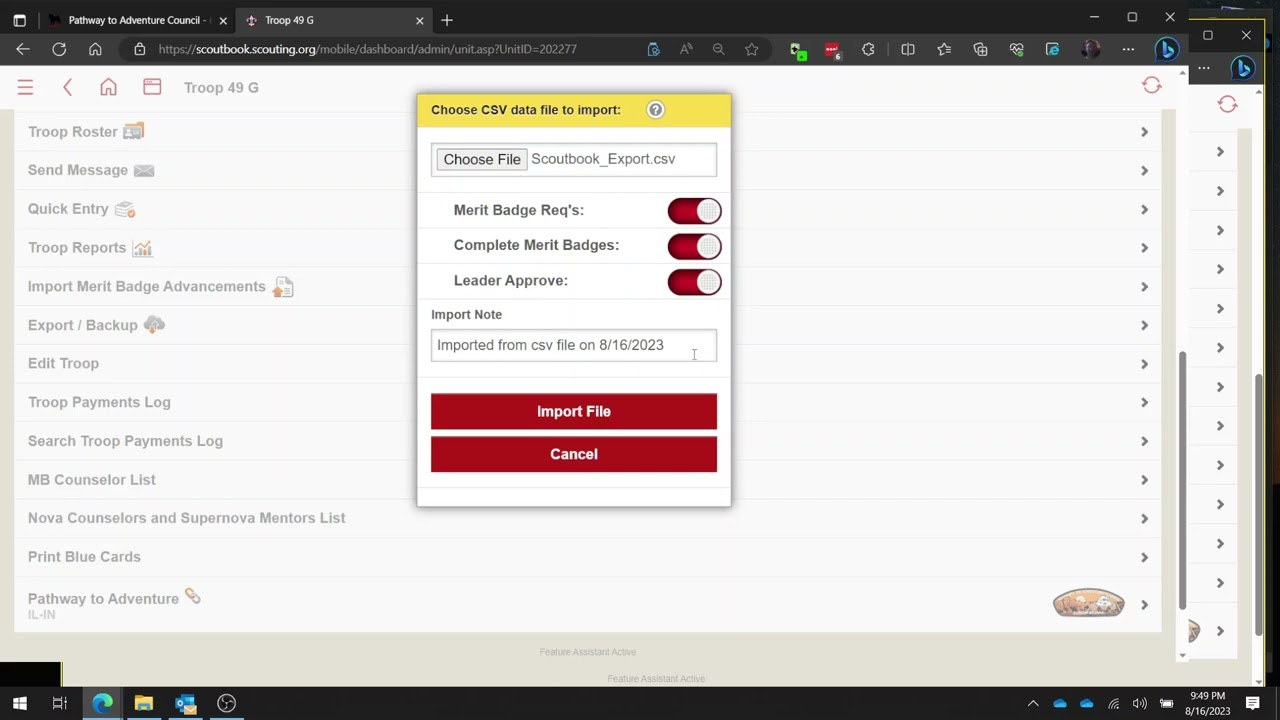Expand the Edit Troop row chevron
The height and width of the screenshot is (720, 1280).
[1144, 364]
